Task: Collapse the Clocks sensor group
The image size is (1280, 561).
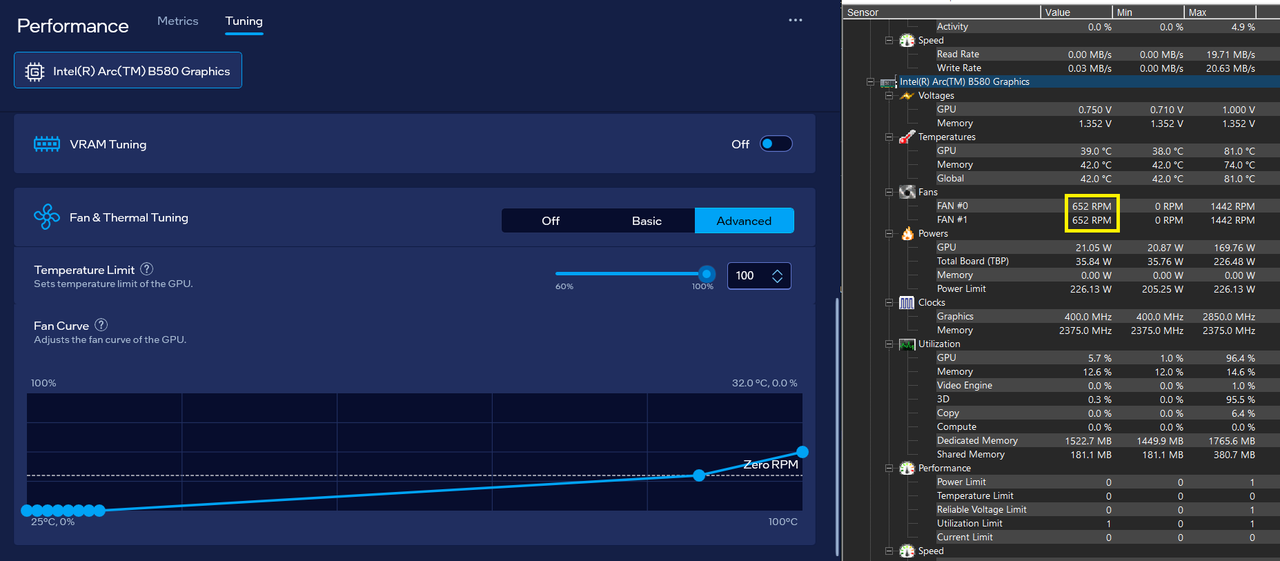Action: point(890,302)
